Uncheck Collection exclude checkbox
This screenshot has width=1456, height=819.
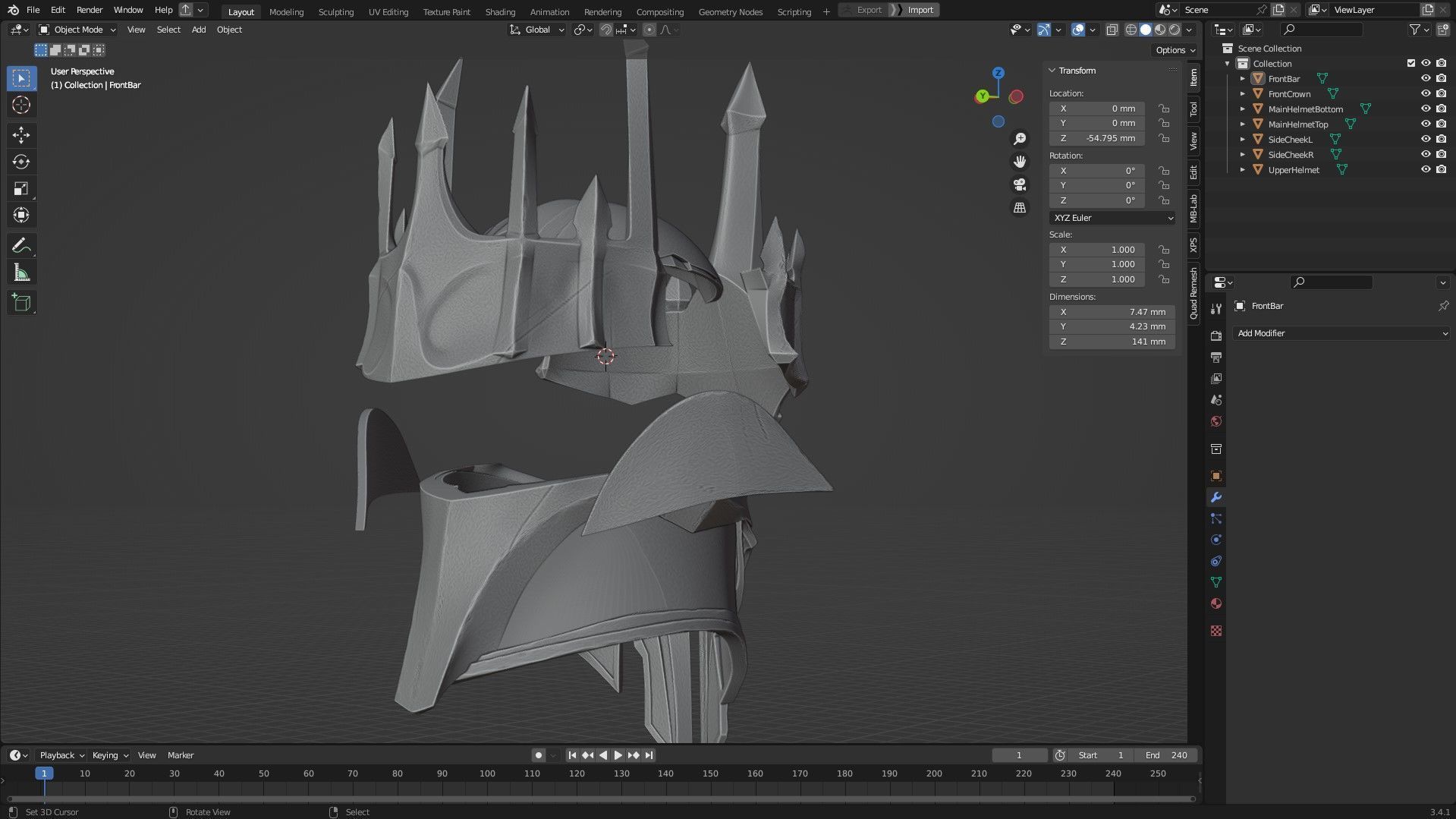(x=1411, y=63)
